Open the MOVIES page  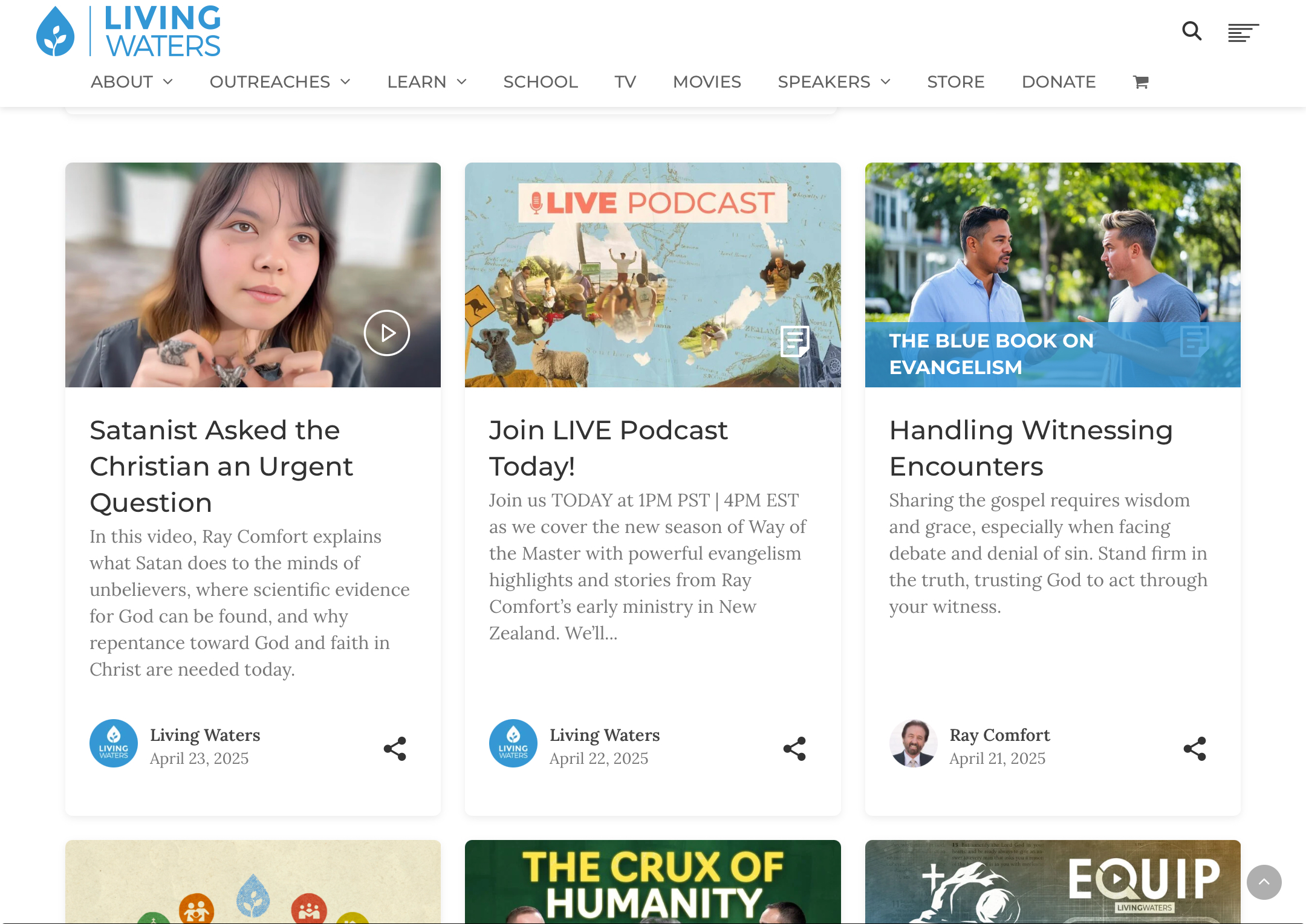pyautogui.click(x=707, y=82)
